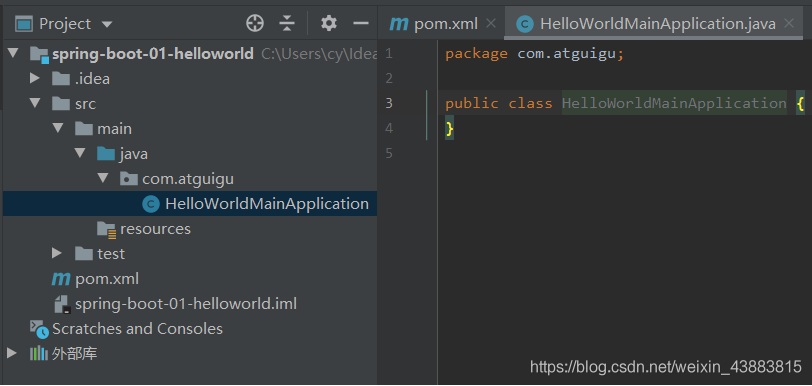Viewport: 812px width, 386px height.
Task: Click the 'class' keyword in editor
Action: pyautogui.click(x=530, y=103)
